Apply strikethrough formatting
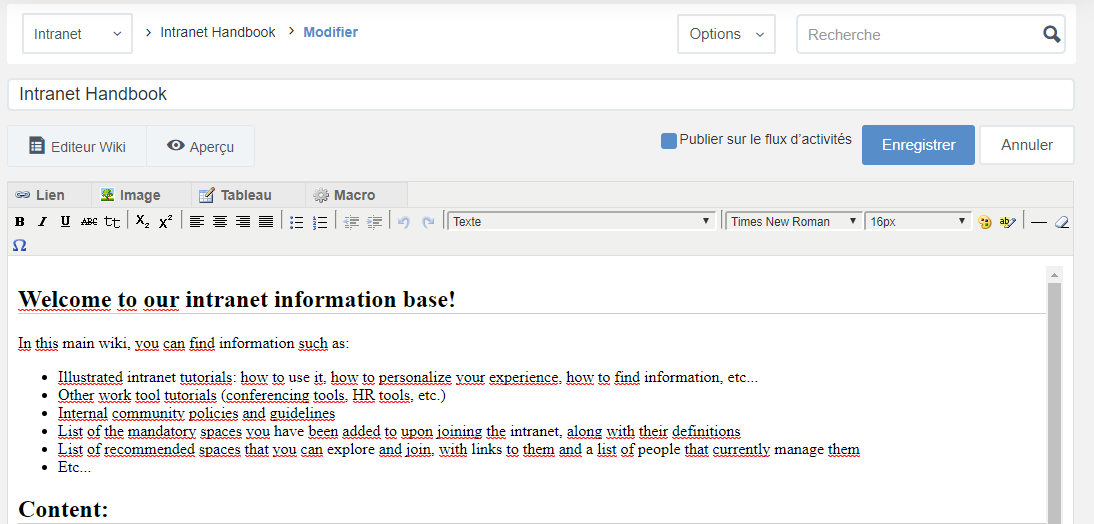This screenshot has height=524, width=1094. tap(89, 222)
